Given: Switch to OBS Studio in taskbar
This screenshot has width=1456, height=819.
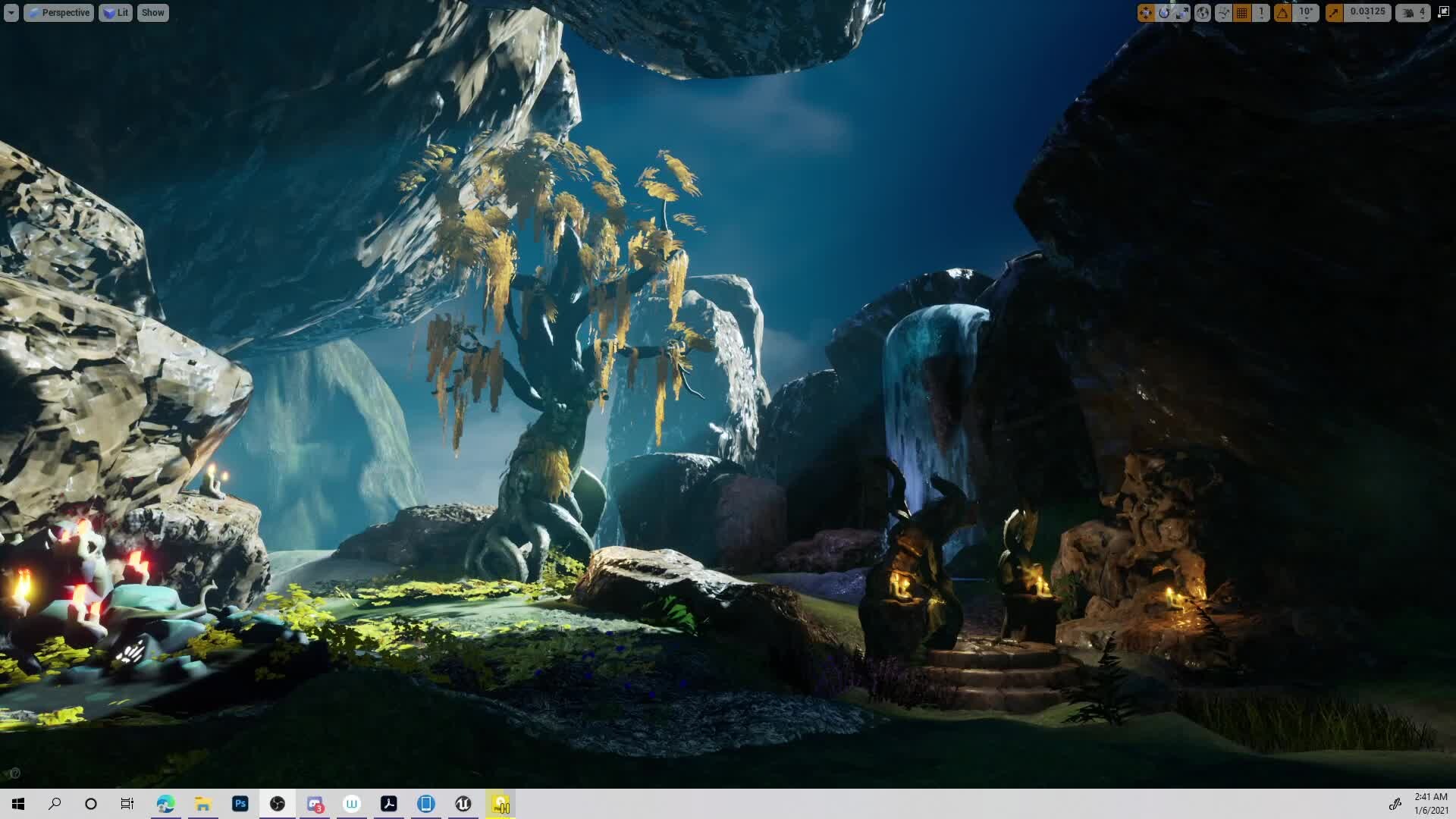Looking at the screenshot, I should (x=277, y=804).
